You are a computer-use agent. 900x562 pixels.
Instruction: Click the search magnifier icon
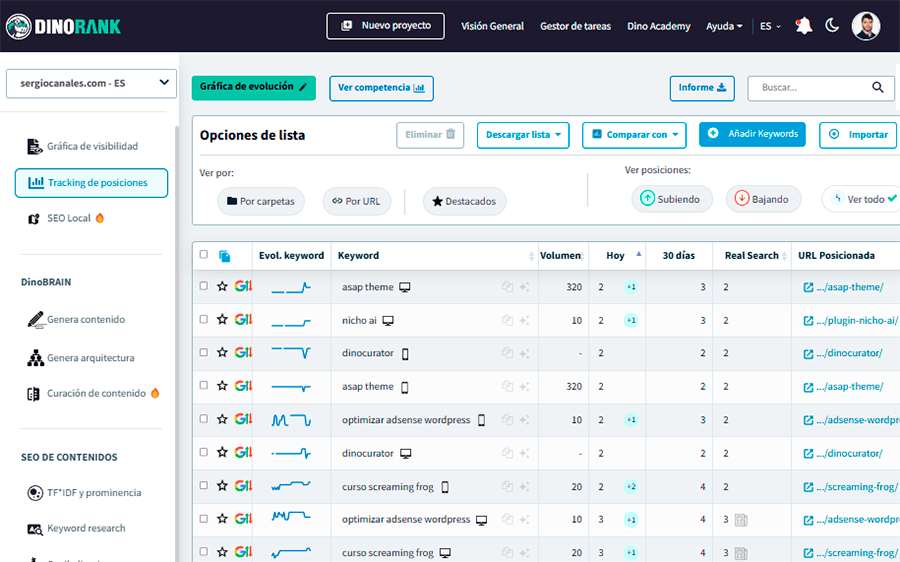[878, 88]
